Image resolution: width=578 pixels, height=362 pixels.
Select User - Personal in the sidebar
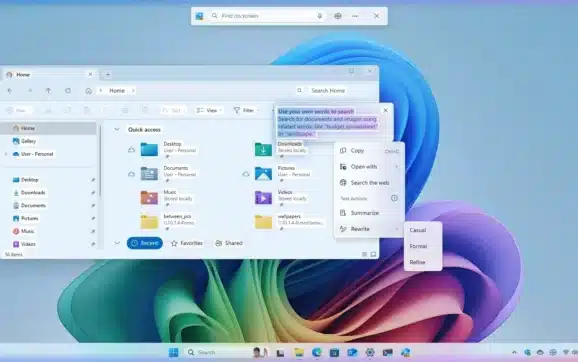tap(33, 154)
